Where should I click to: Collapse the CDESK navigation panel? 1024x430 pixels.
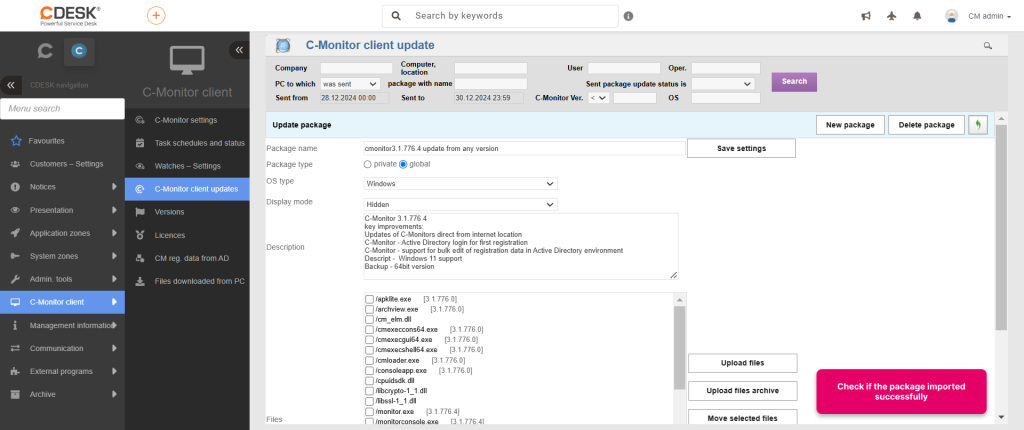coord(10,85)
